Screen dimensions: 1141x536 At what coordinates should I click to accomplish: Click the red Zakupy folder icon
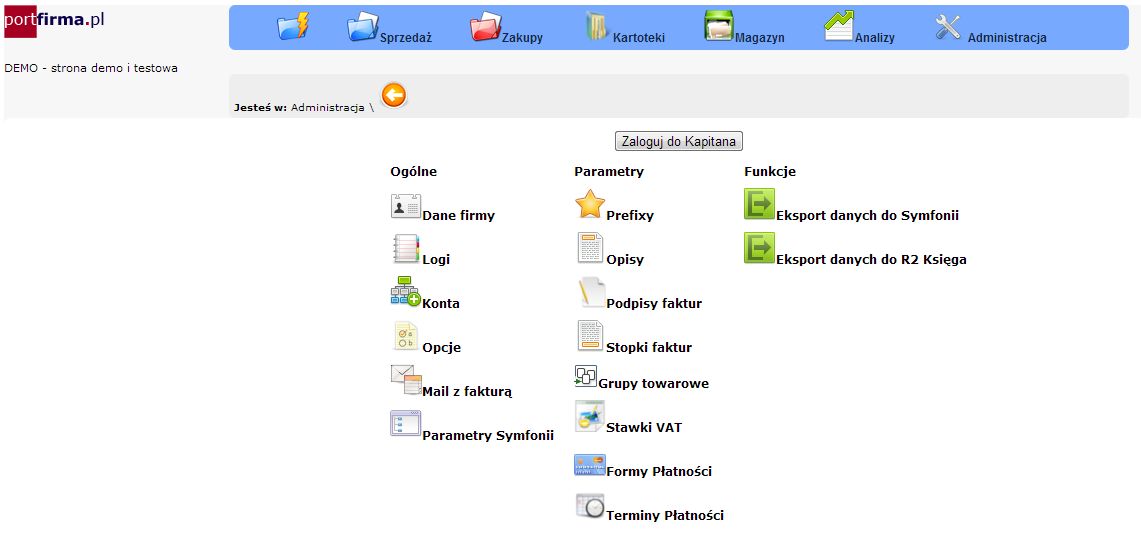click(x=485, y=26)
